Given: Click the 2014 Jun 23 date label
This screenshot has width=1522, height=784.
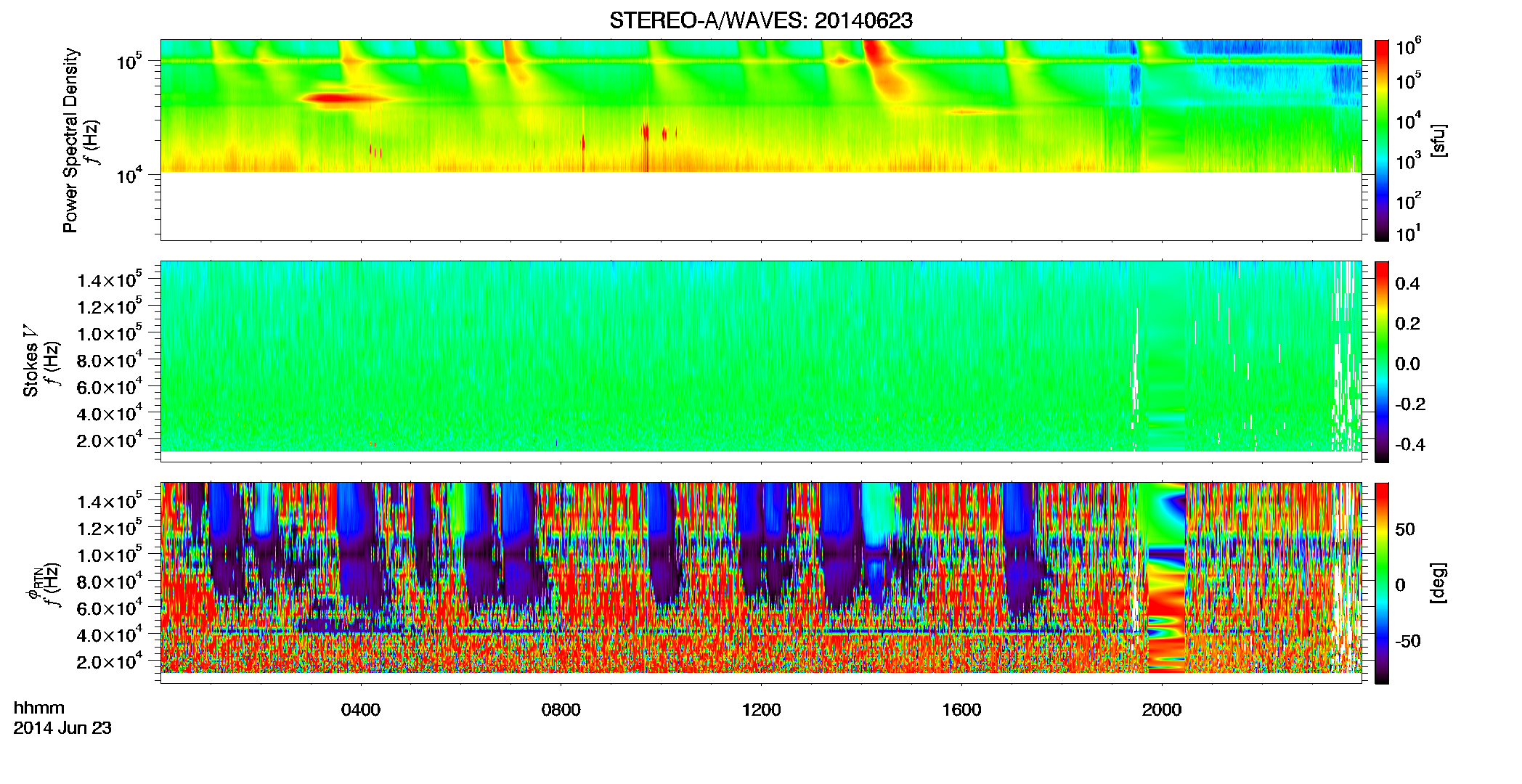Looking at the screenshot, I should click(x=62, y=728).
